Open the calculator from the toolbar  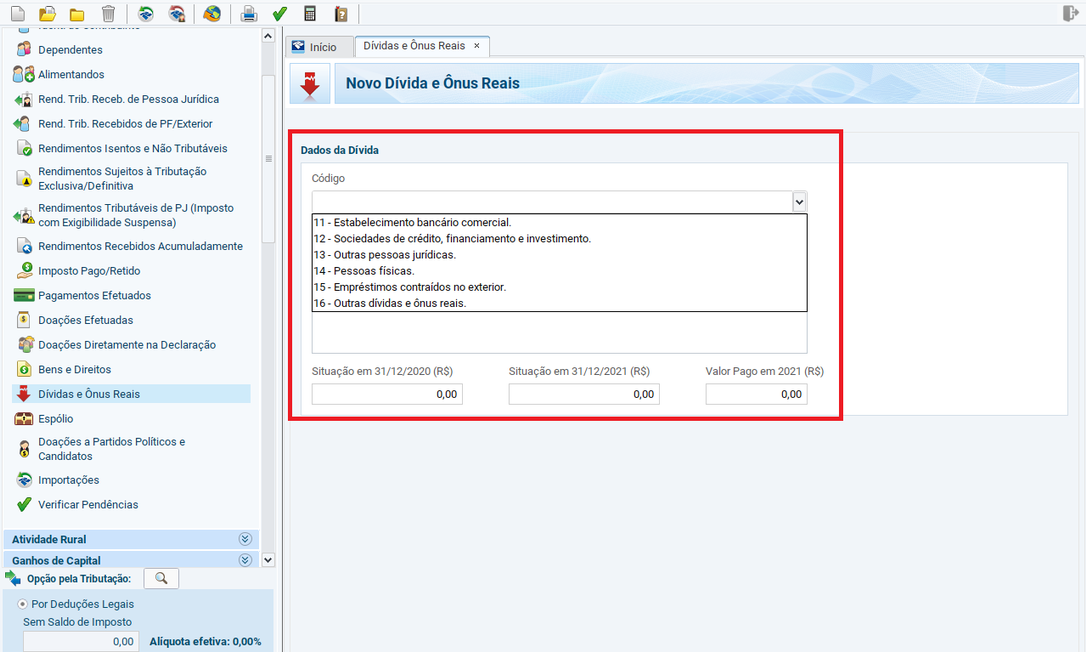pos(310,13)
